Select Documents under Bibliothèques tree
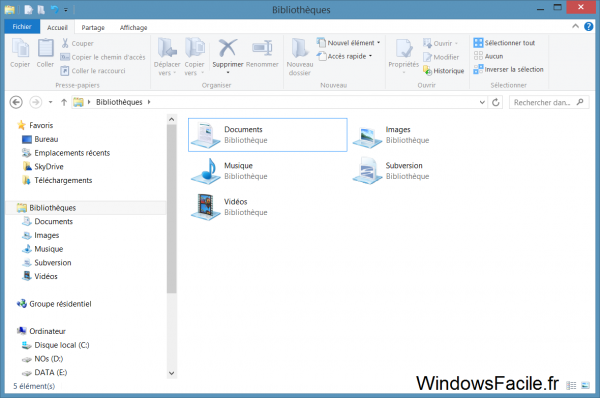This screenshot has width=600, height=398. coord(47,221)
